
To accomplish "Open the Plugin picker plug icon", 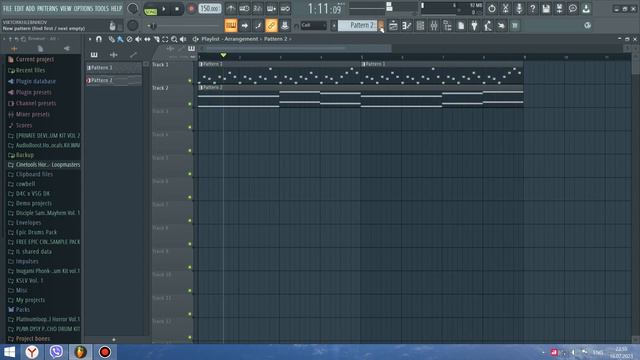I will coord(474,26).
